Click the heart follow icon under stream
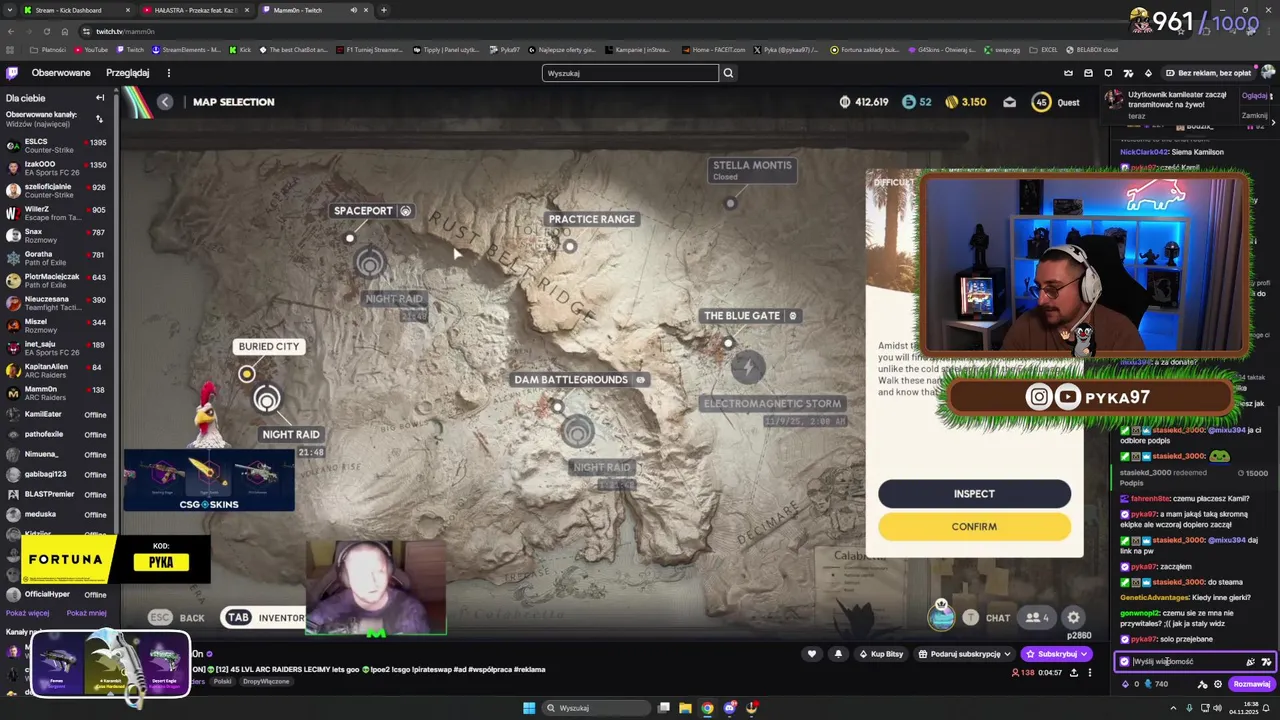The width and height of the screenshot is (1280, 720). (x=811, y=654)
